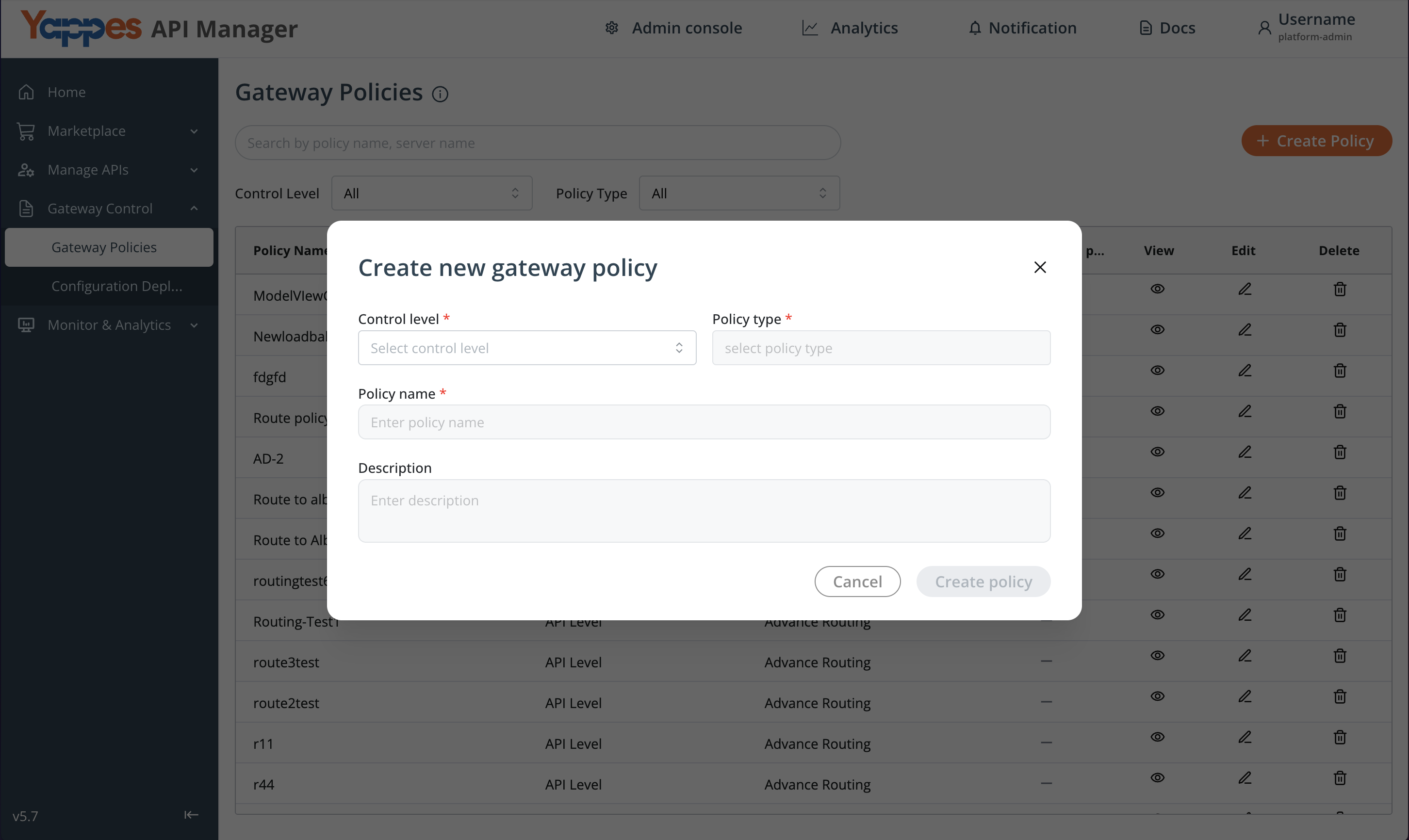Click the user profile avatar icon
1409x840 pixels.
coord(1264,28)
